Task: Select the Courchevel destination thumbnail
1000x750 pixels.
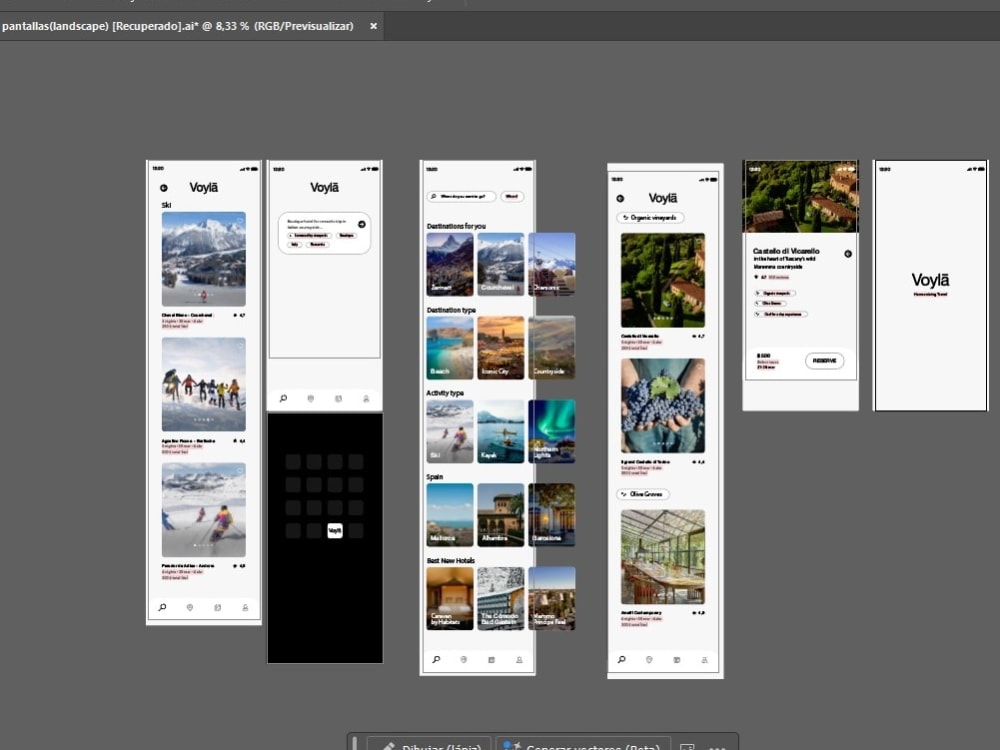Action: pos(501,264)
